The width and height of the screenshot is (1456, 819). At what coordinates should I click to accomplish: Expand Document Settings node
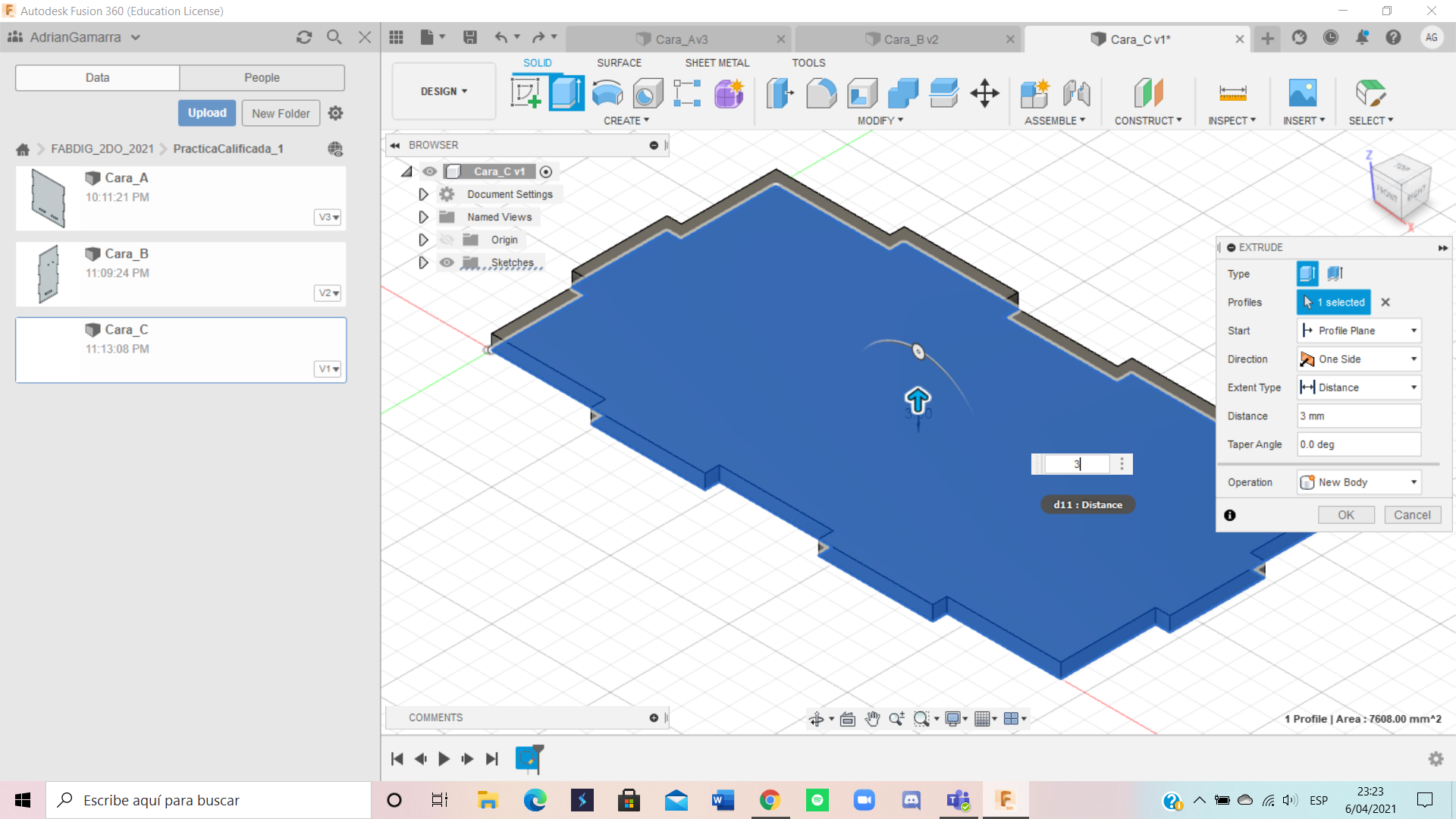(x=423, y=195)
